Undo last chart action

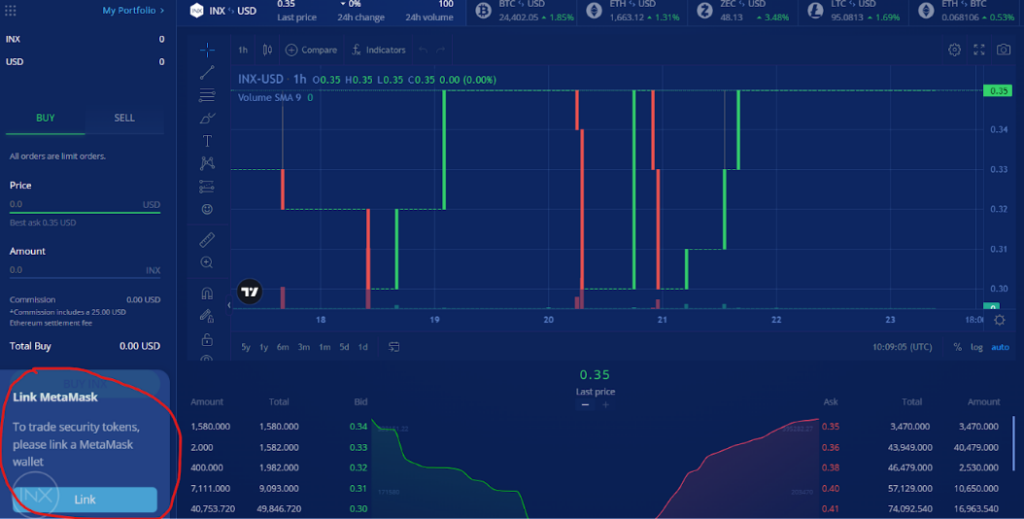pos(423,50)
